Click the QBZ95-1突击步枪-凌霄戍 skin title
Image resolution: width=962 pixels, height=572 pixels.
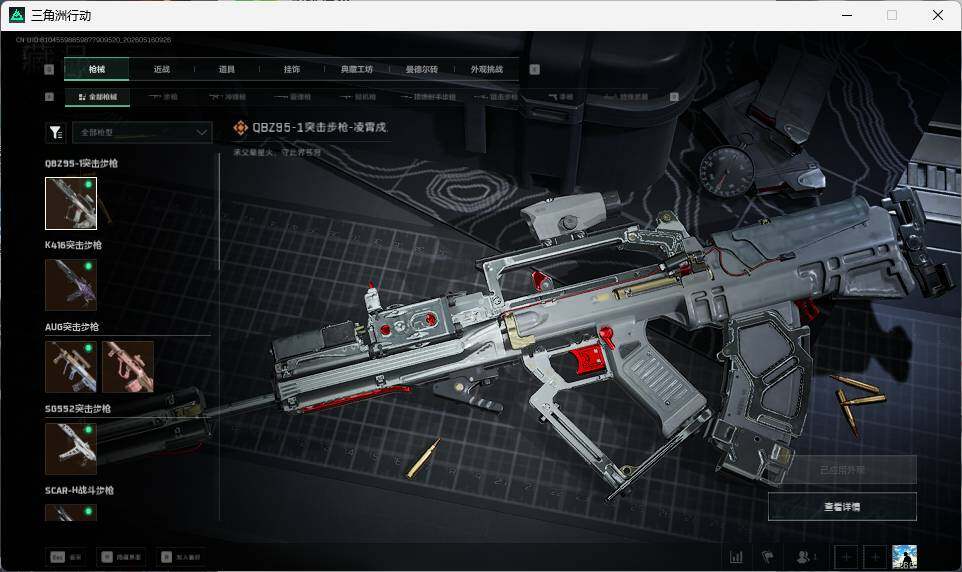coord(319,127)
